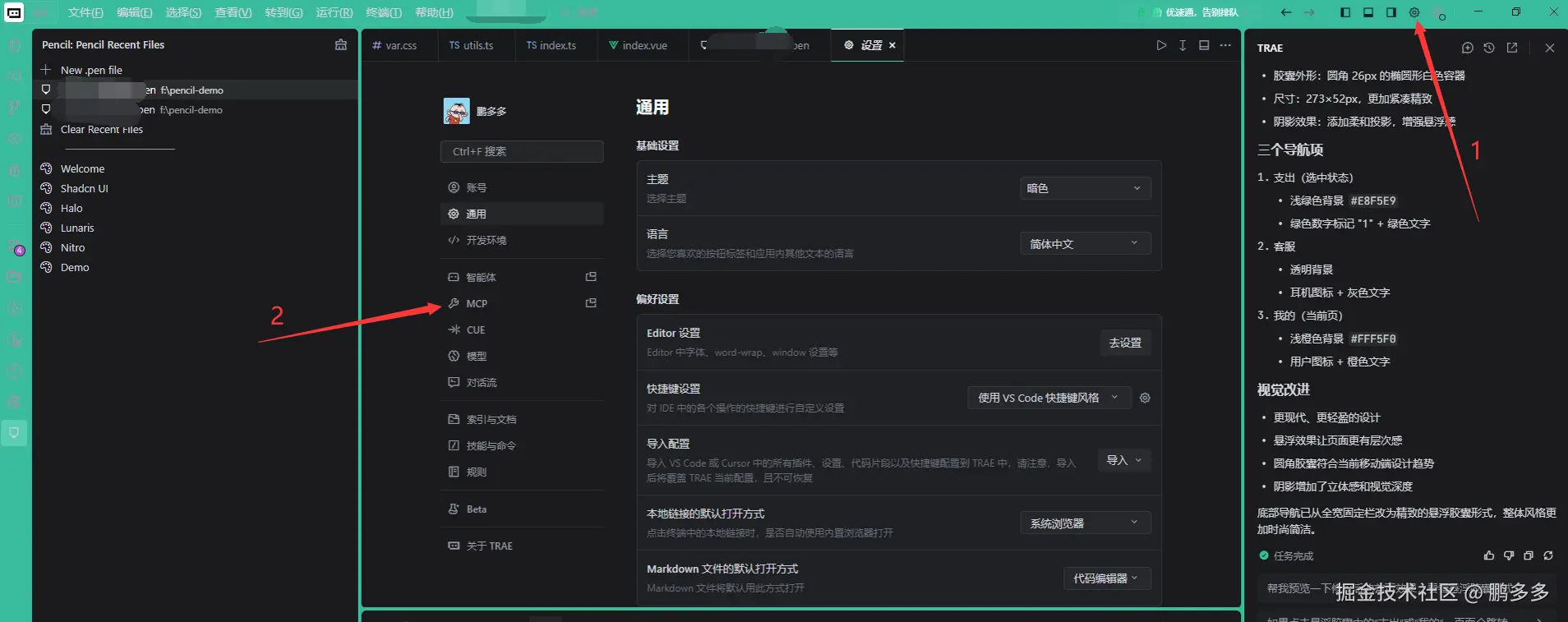Open chat history in TRAE panel
Screen dimensions: 1568x622
coord(1489,48)
